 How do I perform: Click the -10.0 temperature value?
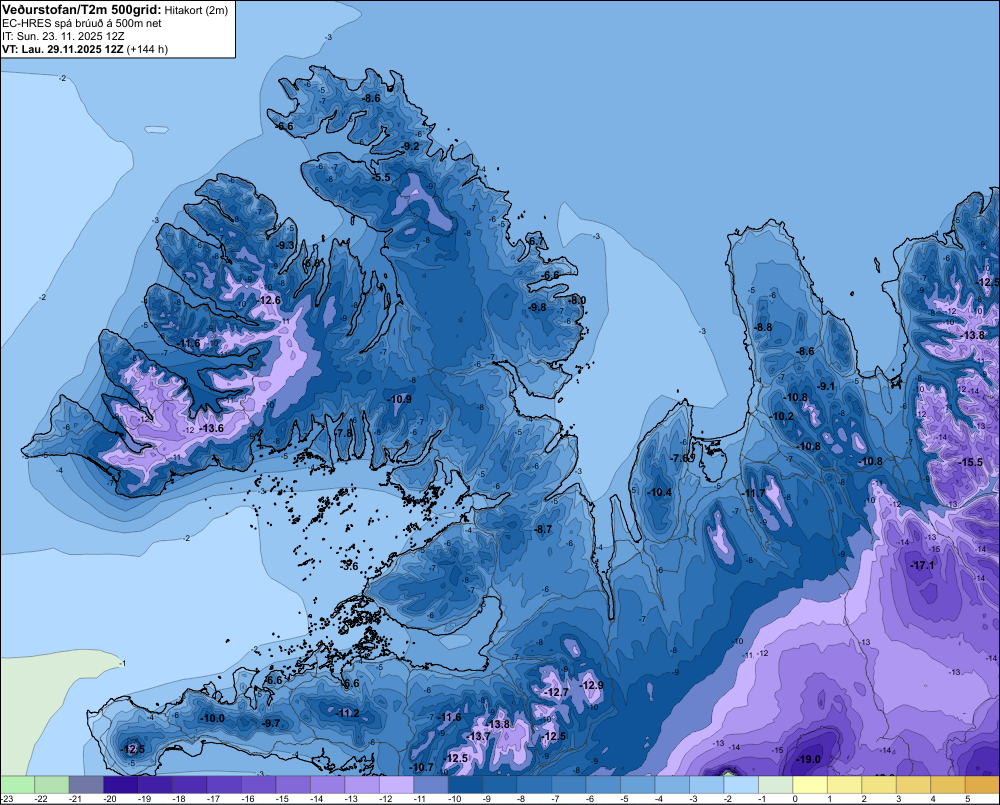coord(212,718)
